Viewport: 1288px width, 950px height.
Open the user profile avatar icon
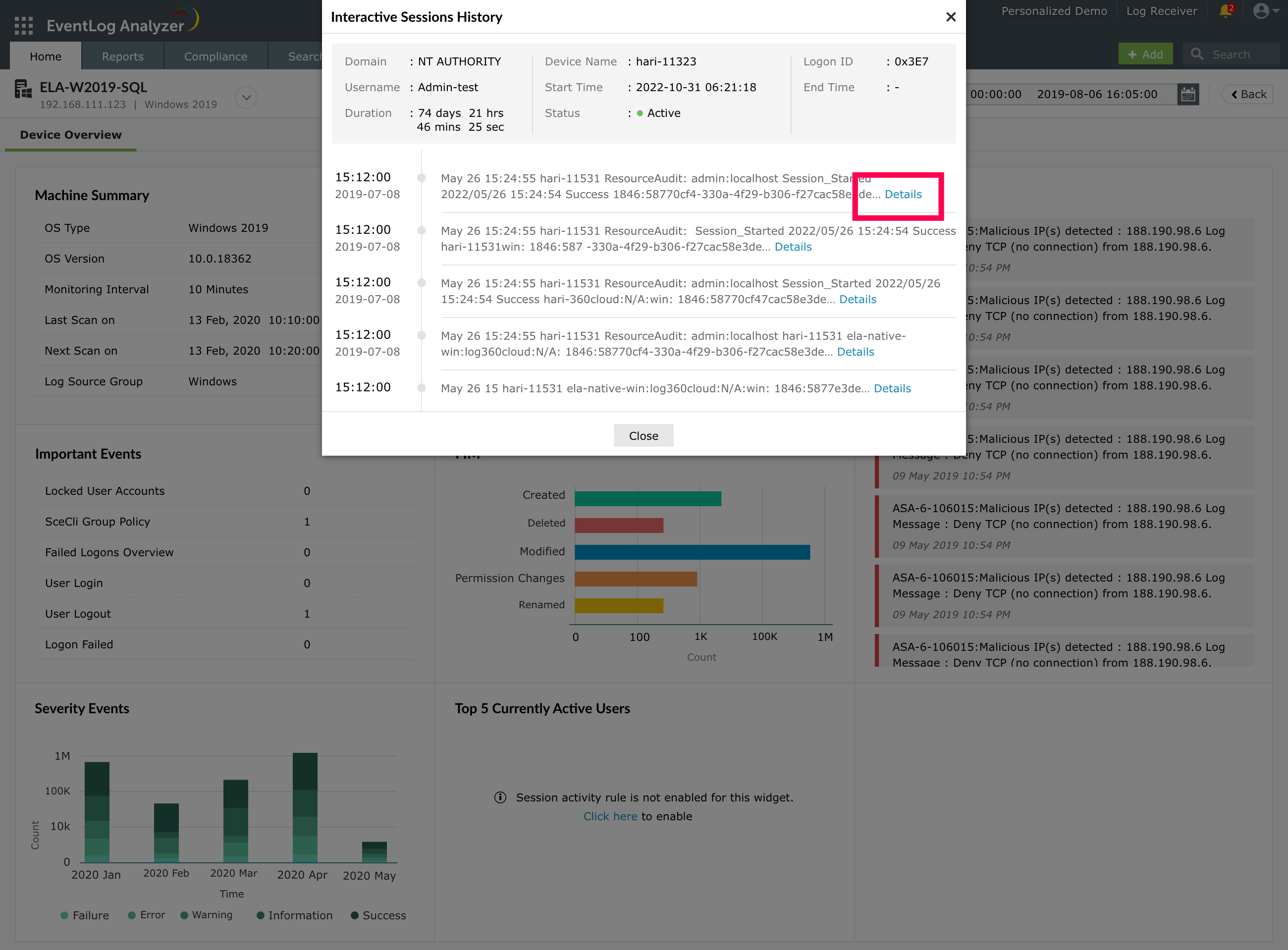(1260, 11)
